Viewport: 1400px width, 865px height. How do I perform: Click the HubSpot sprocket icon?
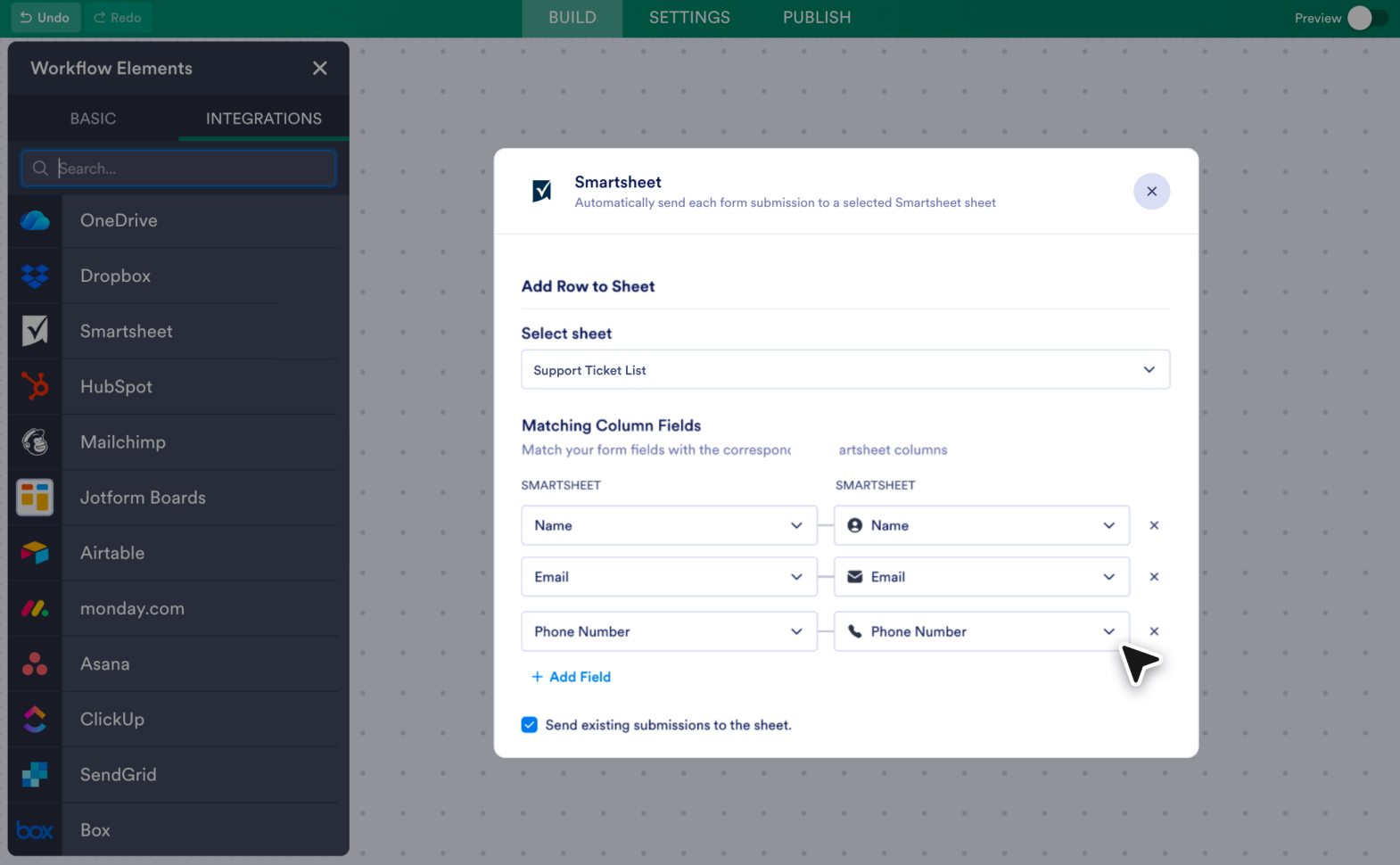click(35, 386)
